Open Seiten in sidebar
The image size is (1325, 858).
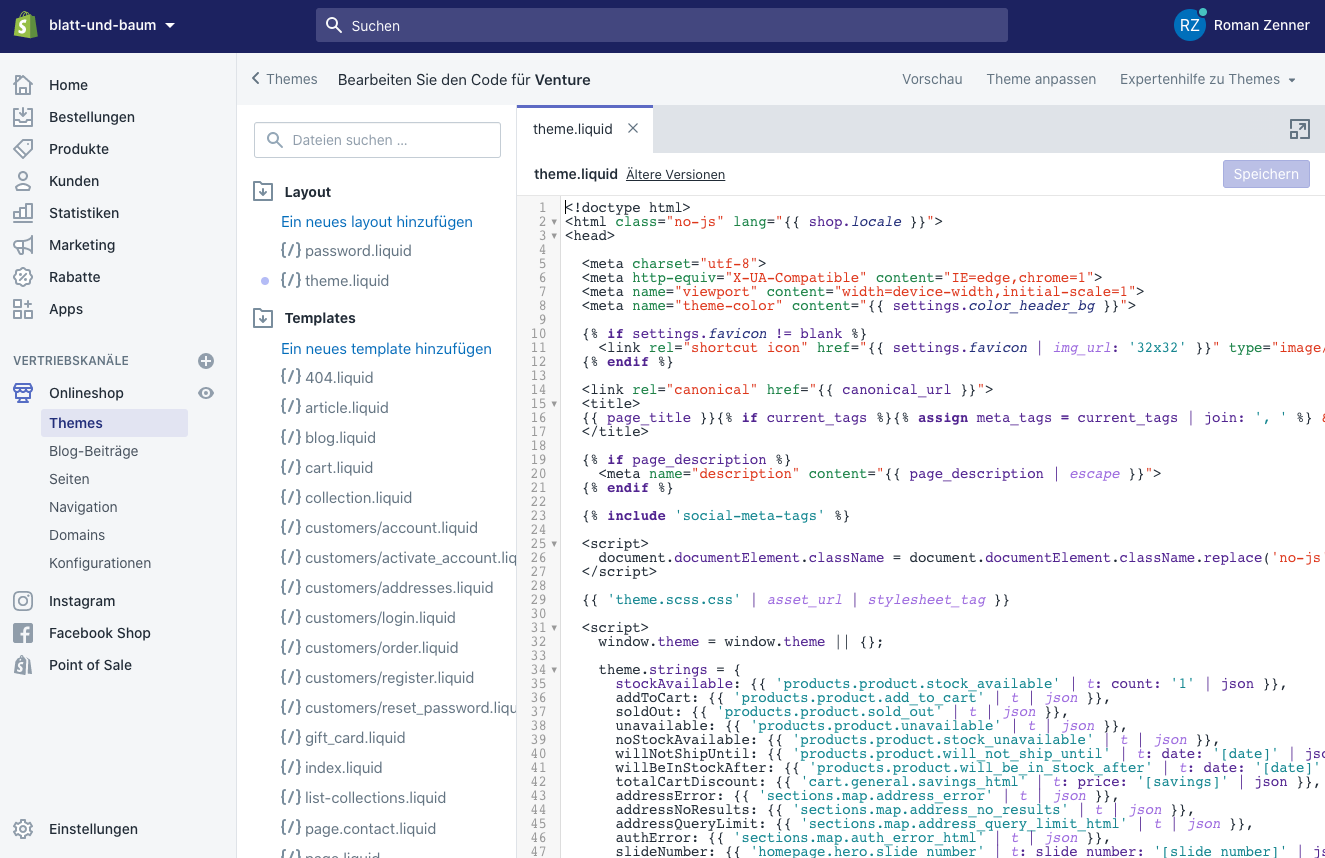(x=69, y=479)
